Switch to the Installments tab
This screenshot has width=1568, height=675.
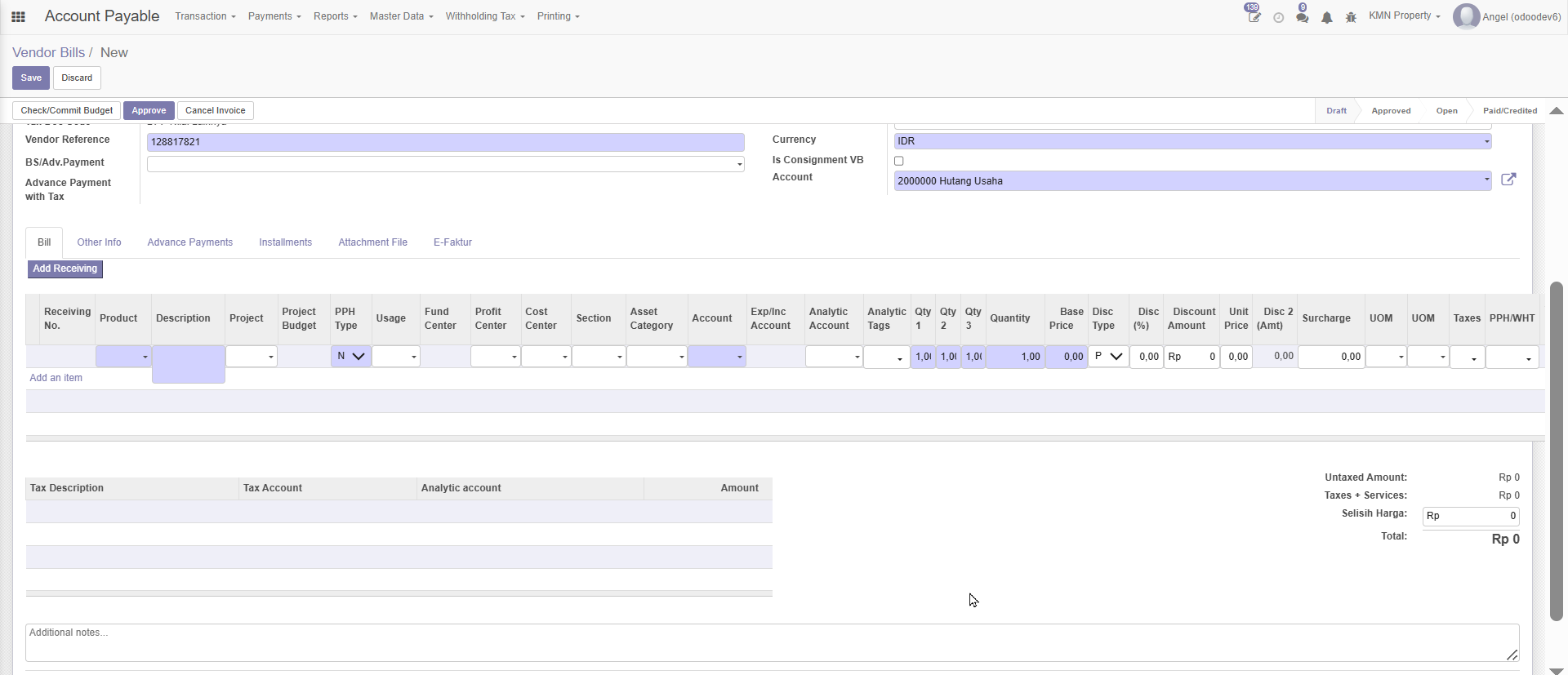(x=285, y=242)
